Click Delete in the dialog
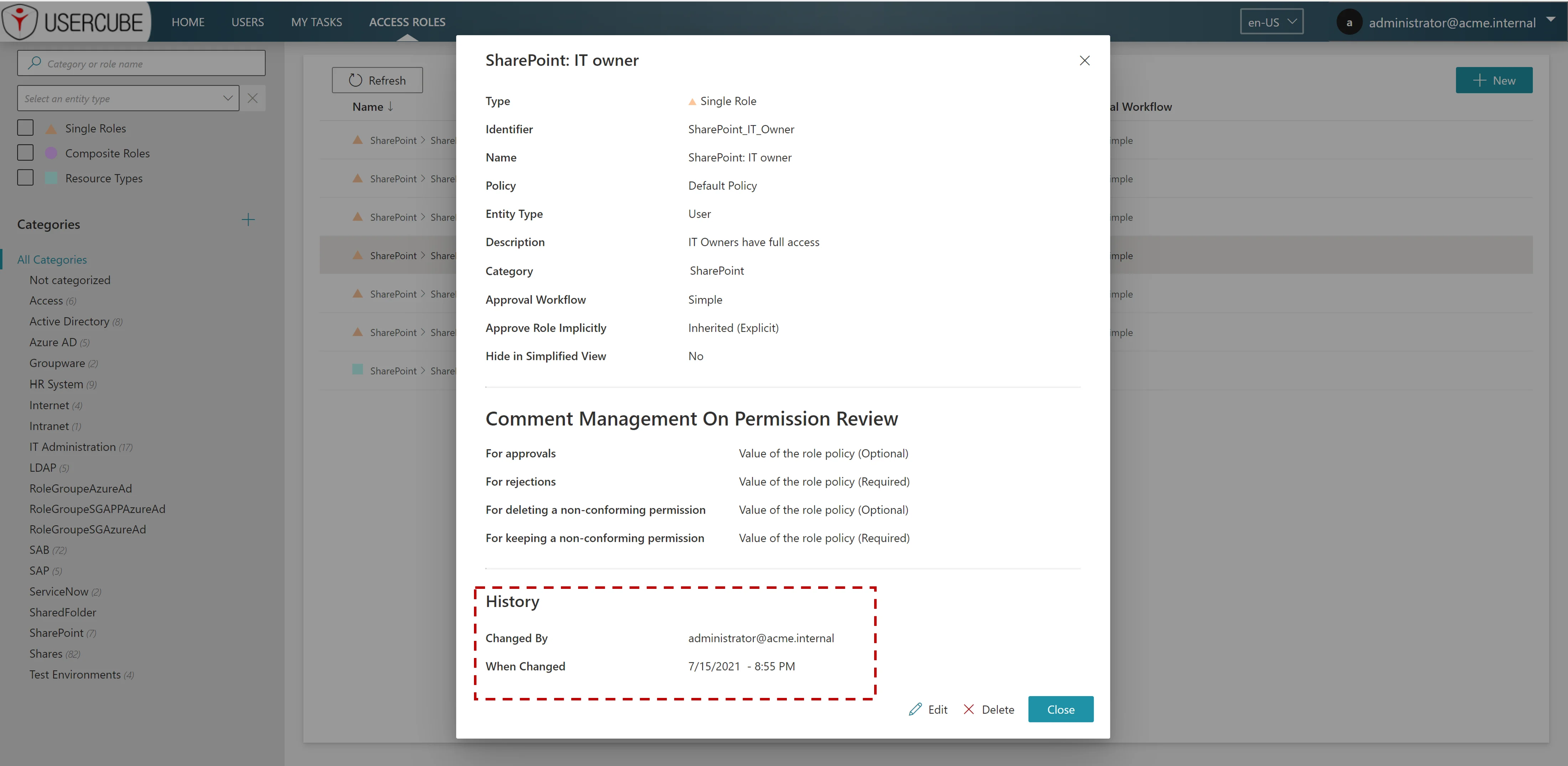The height and width of the screenshot is (766, 1568). (989, 709)
